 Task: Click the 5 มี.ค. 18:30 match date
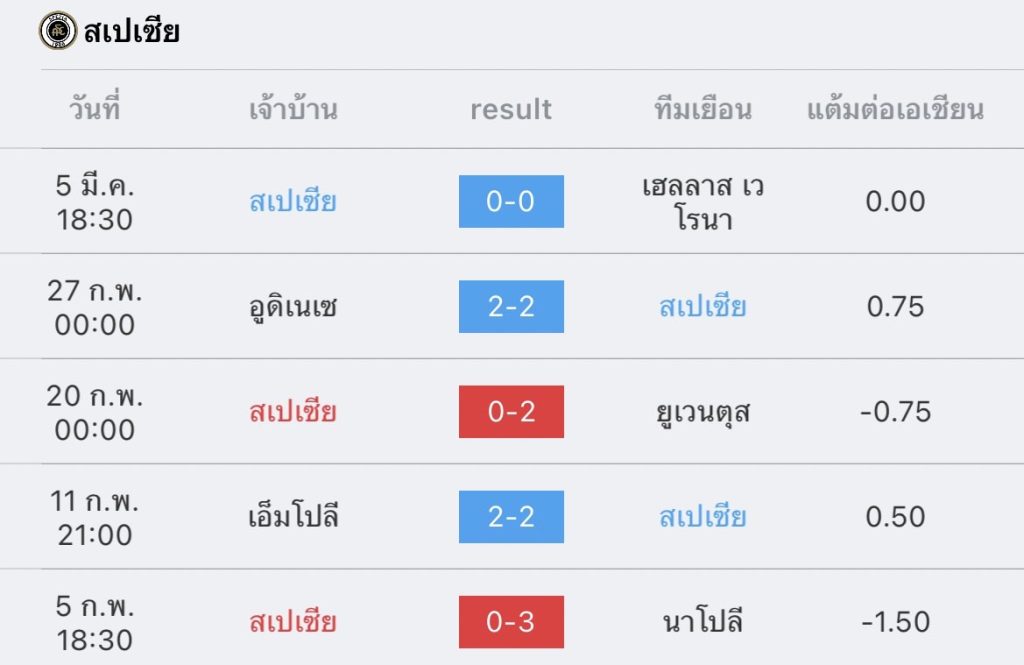coord(95,201)
